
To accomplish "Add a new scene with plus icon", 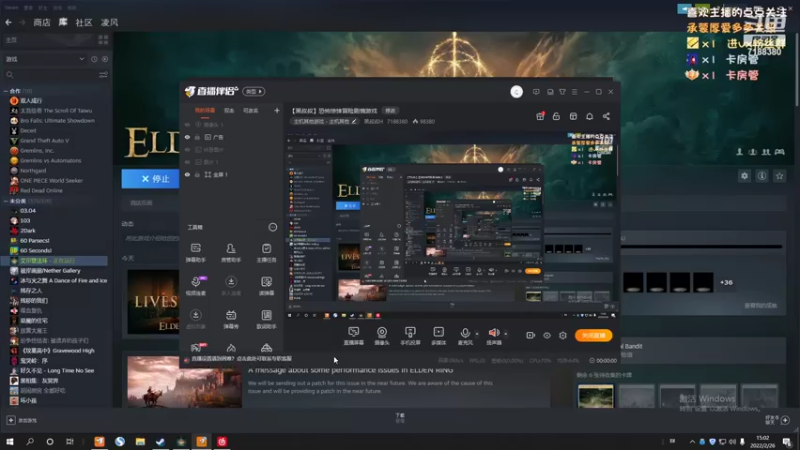I will coord(277,110).
